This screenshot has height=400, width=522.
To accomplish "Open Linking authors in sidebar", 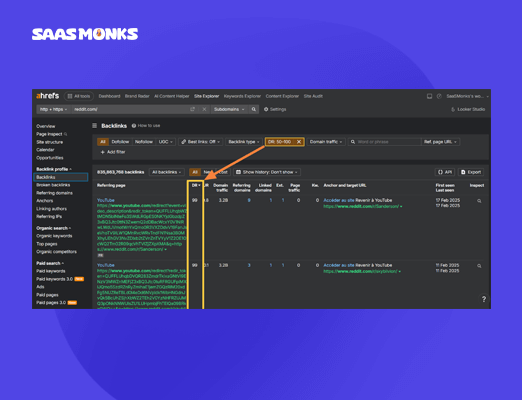I will point(51,209).
